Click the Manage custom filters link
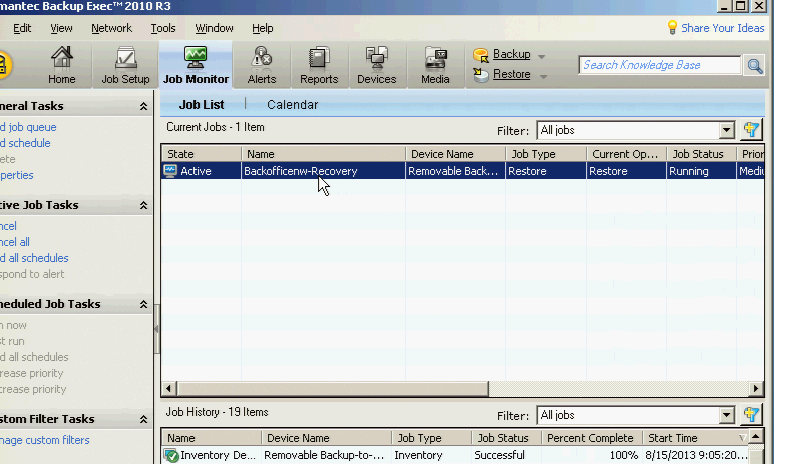The image size is (792, 464). 44,440
